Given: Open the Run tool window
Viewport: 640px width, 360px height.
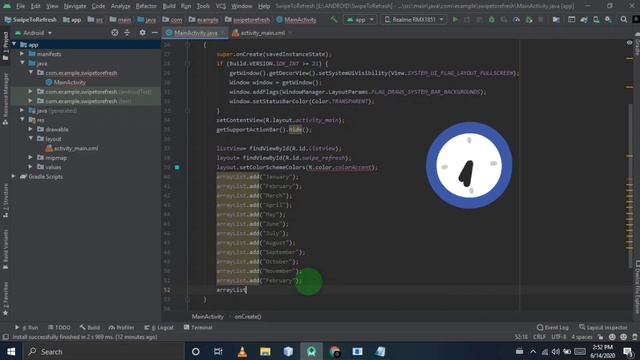Looking at the screenshot, I should 27,327.
